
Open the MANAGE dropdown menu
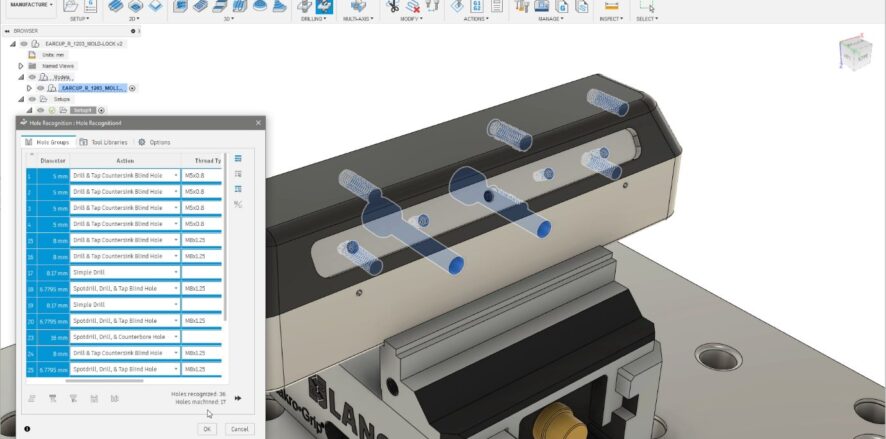551,19
